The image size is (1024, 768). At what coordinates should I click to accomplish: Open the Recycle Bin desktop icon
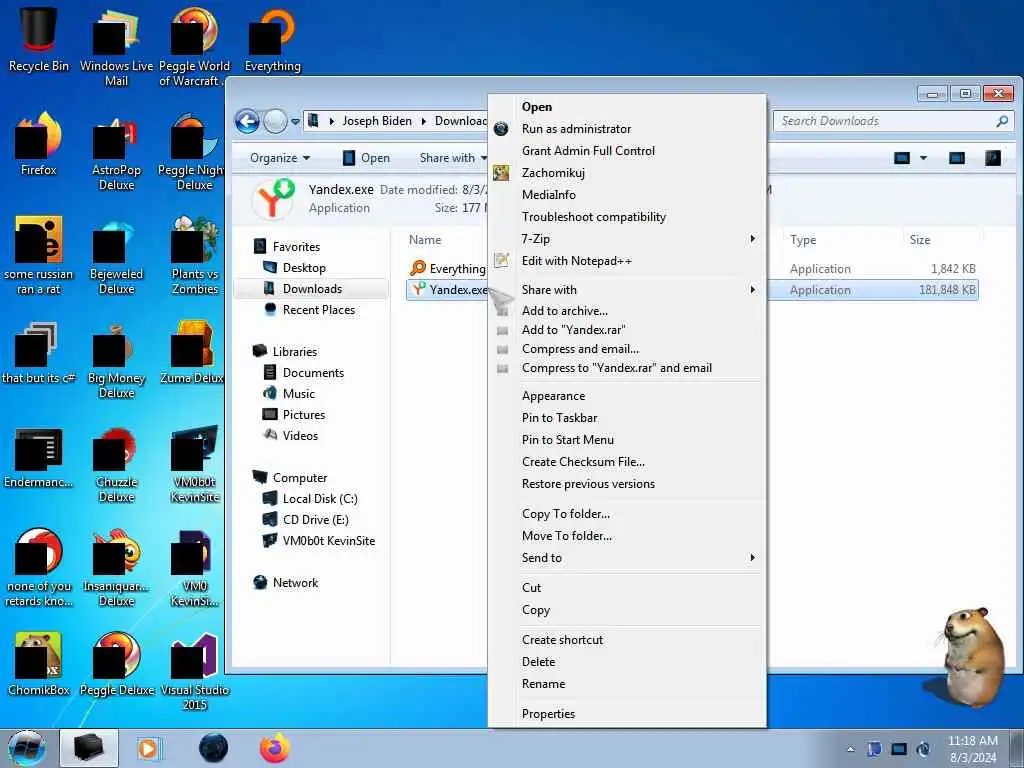(x=39, y=40)
